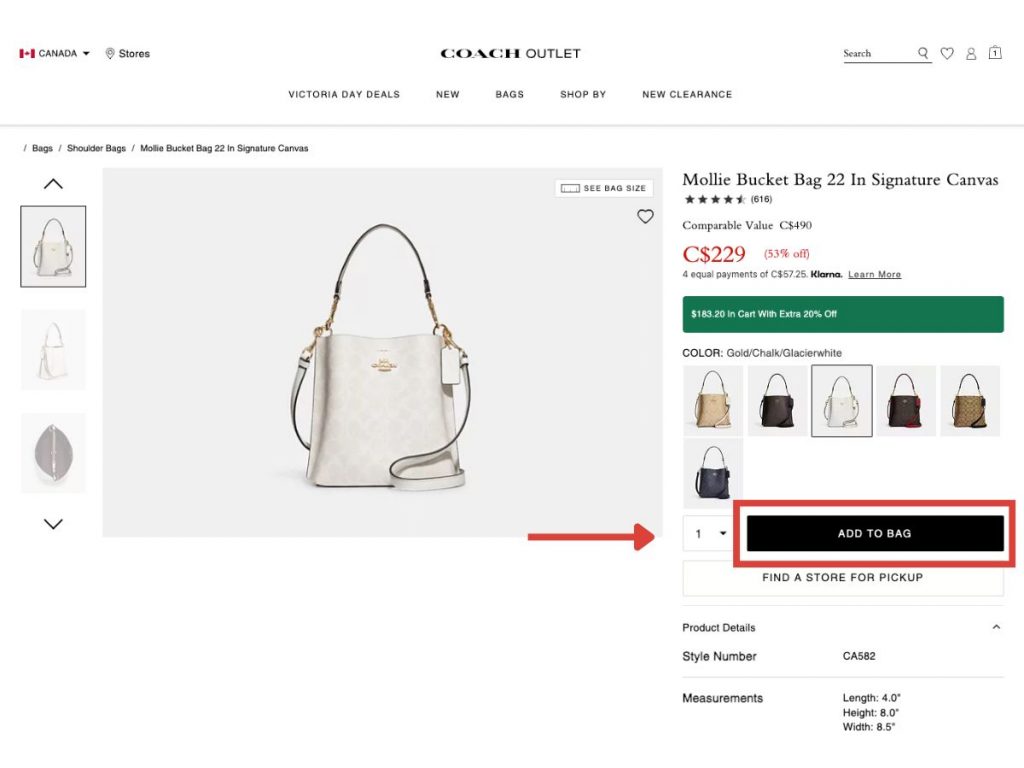Collapse the Product Details section
This screenshot has width=1024, height=768.
coord(996,627)
